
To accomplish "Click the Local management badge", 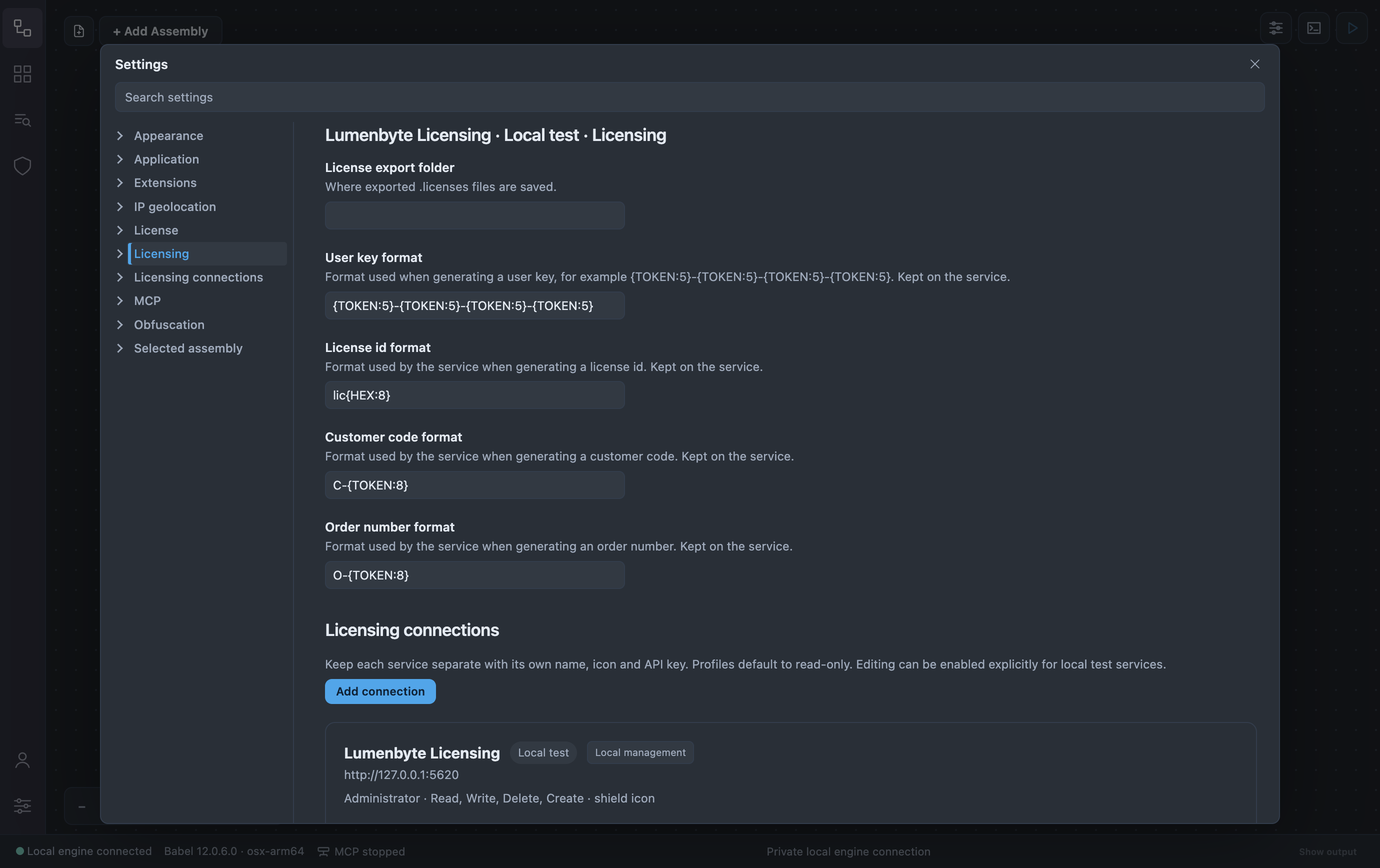I will click(x=640, y=753).
